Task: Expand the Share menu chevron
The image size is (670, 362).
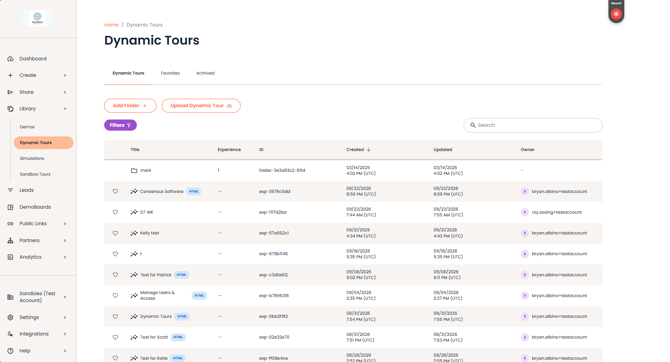Action: click(x=65, y=92)
